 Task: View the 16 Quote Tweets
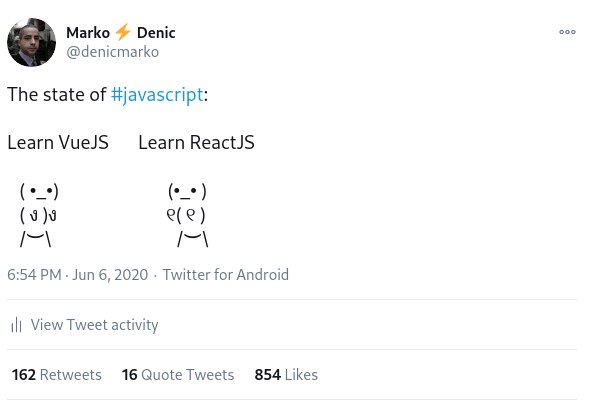pyautogui.click(x=178, y=375)
